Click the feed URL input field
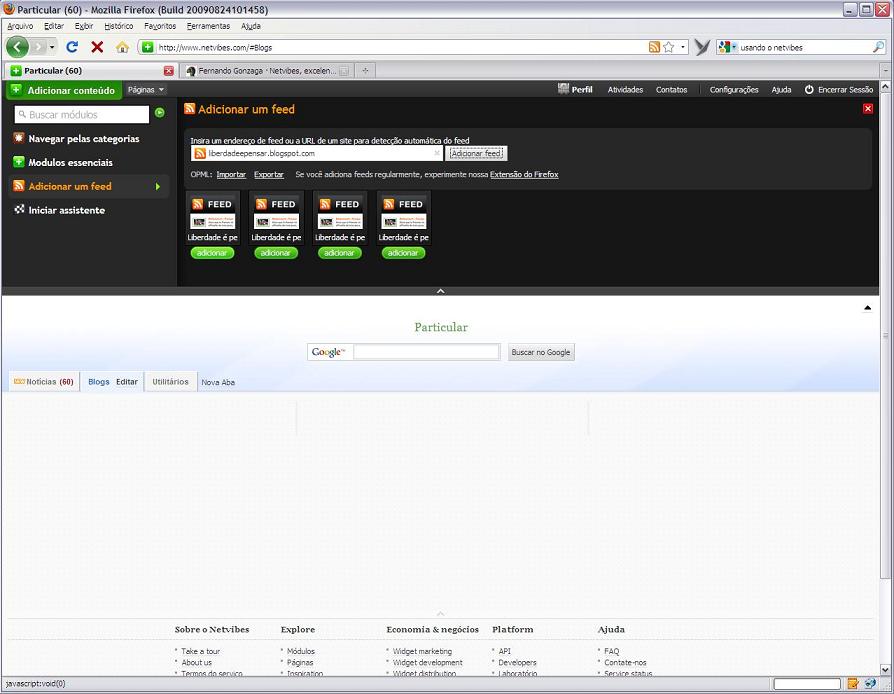The height and width of the screenshot is (694, 894). point(317,153)
